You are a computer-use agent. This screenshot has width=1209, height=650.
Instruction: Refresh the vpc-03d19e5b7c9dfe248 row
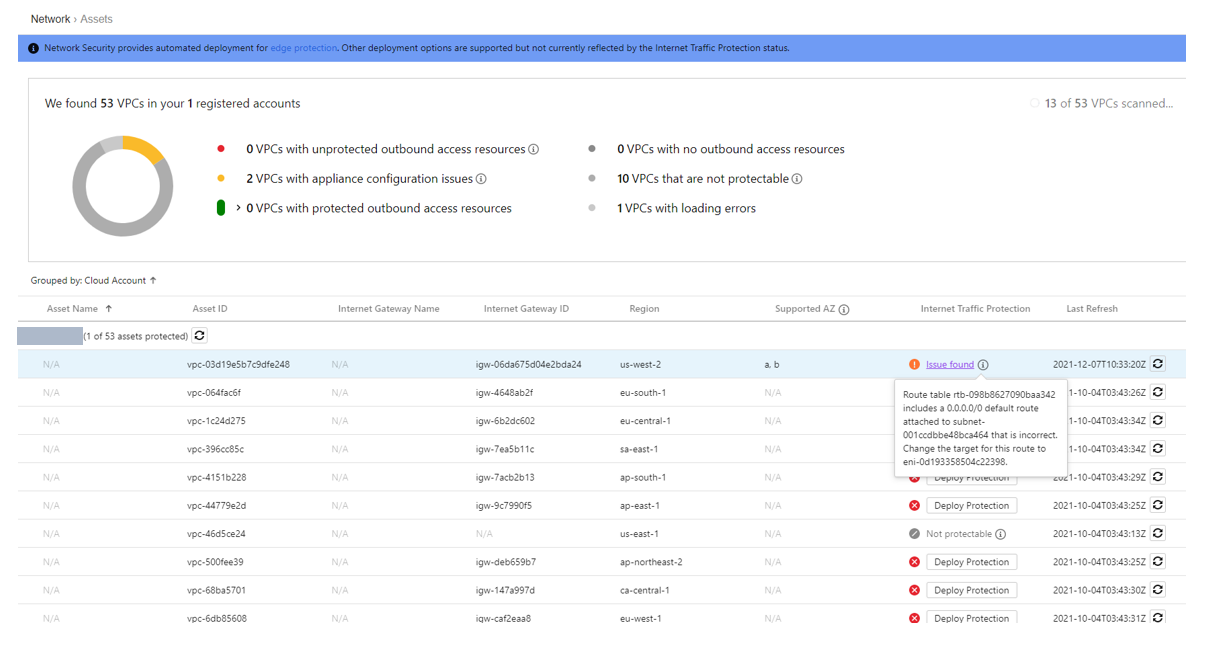[x=1157, y=364]
